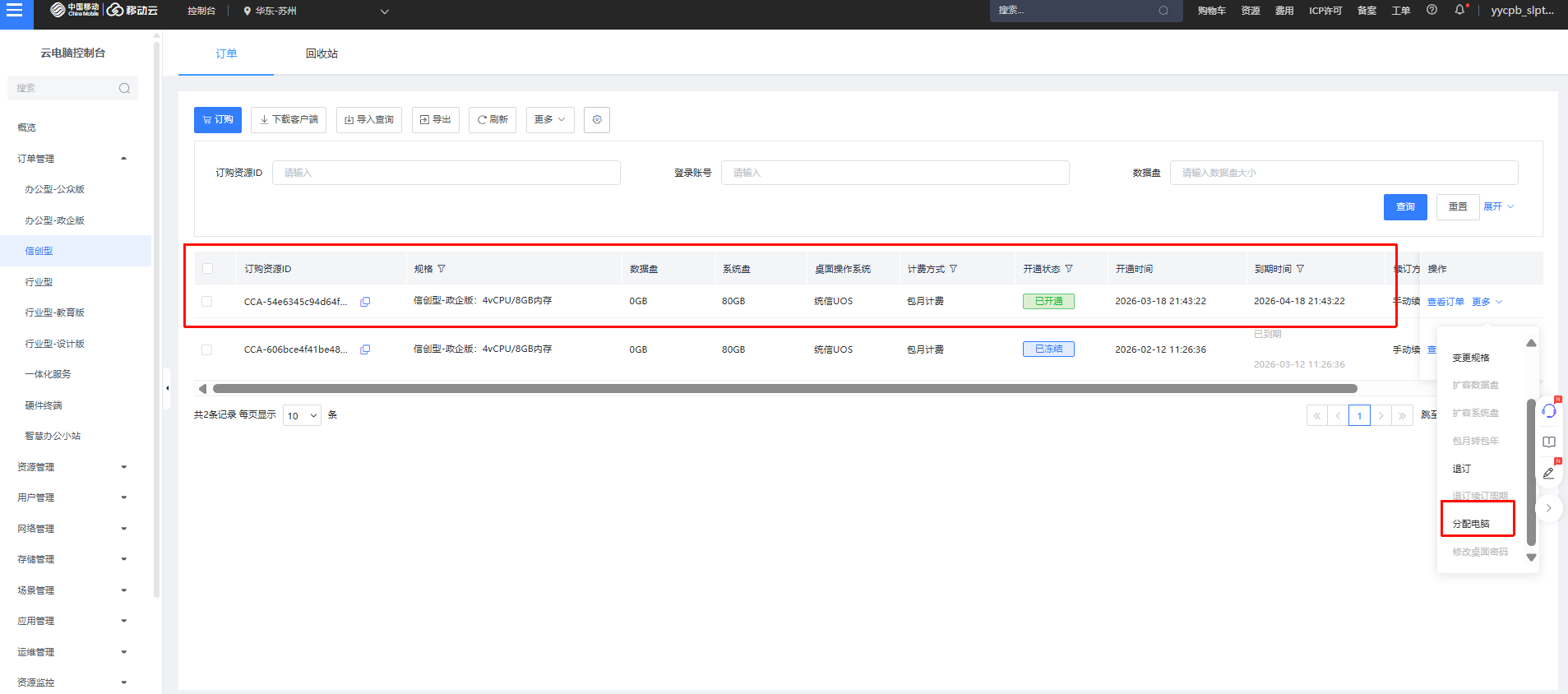Click the blue 查询 button
Viewport: 1568px width, 694px height.
tap(1405, 207)
